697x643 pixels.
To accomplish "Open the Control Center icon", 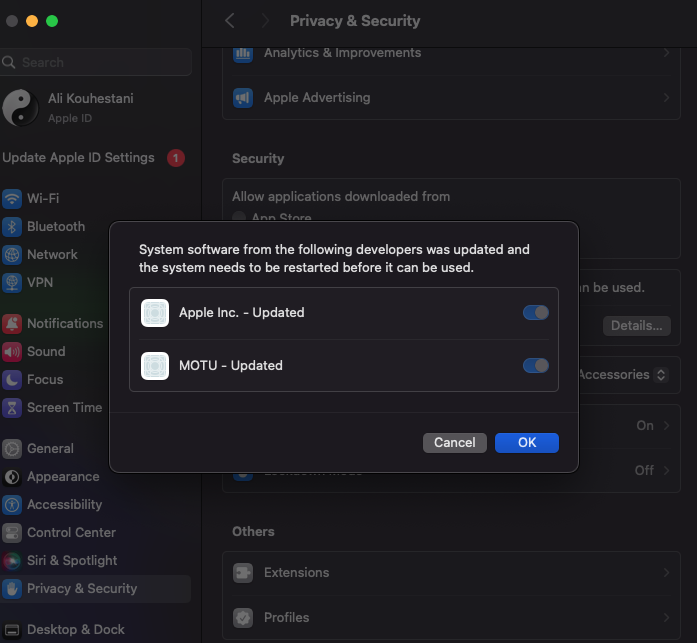I will click(12, 533).
